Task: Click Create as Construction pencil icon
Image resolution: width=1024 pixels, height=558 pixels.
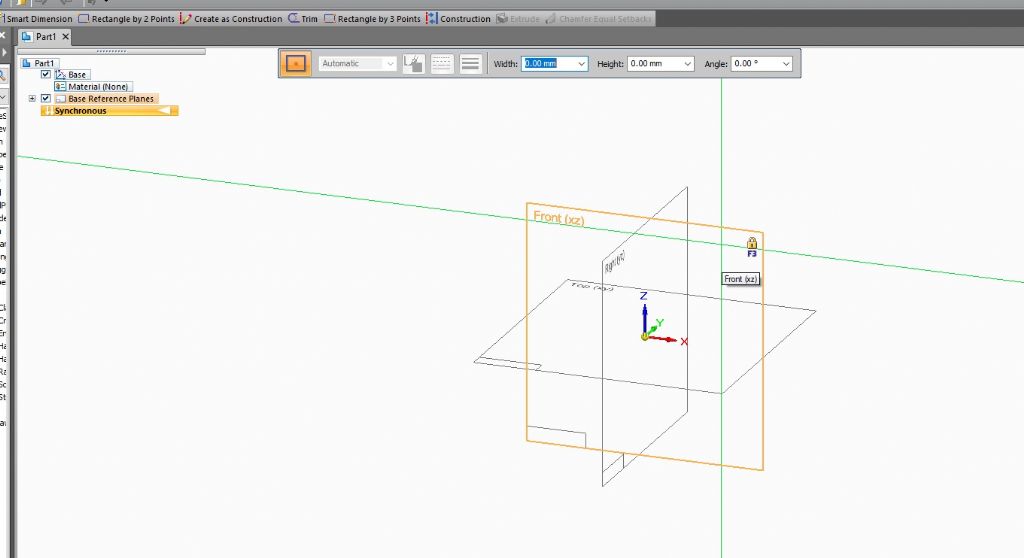Action: pos(185,19)
